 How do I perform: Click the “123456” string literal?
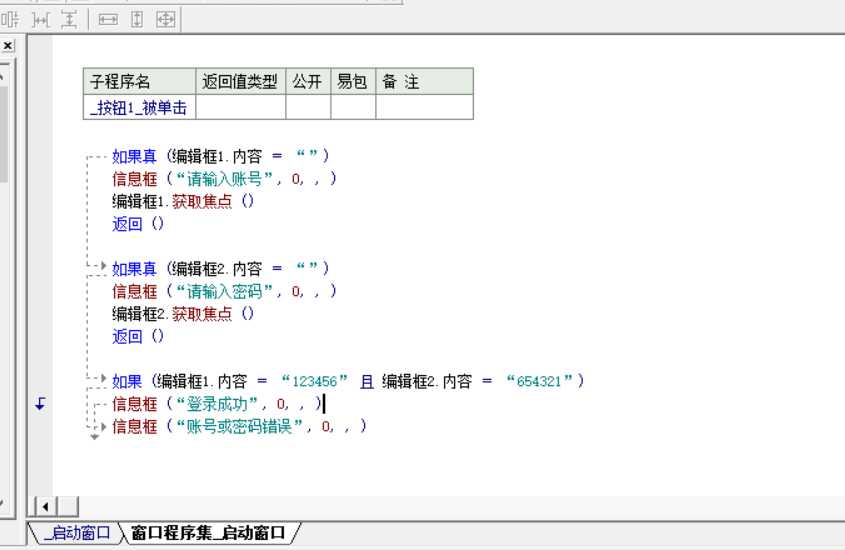315,381
